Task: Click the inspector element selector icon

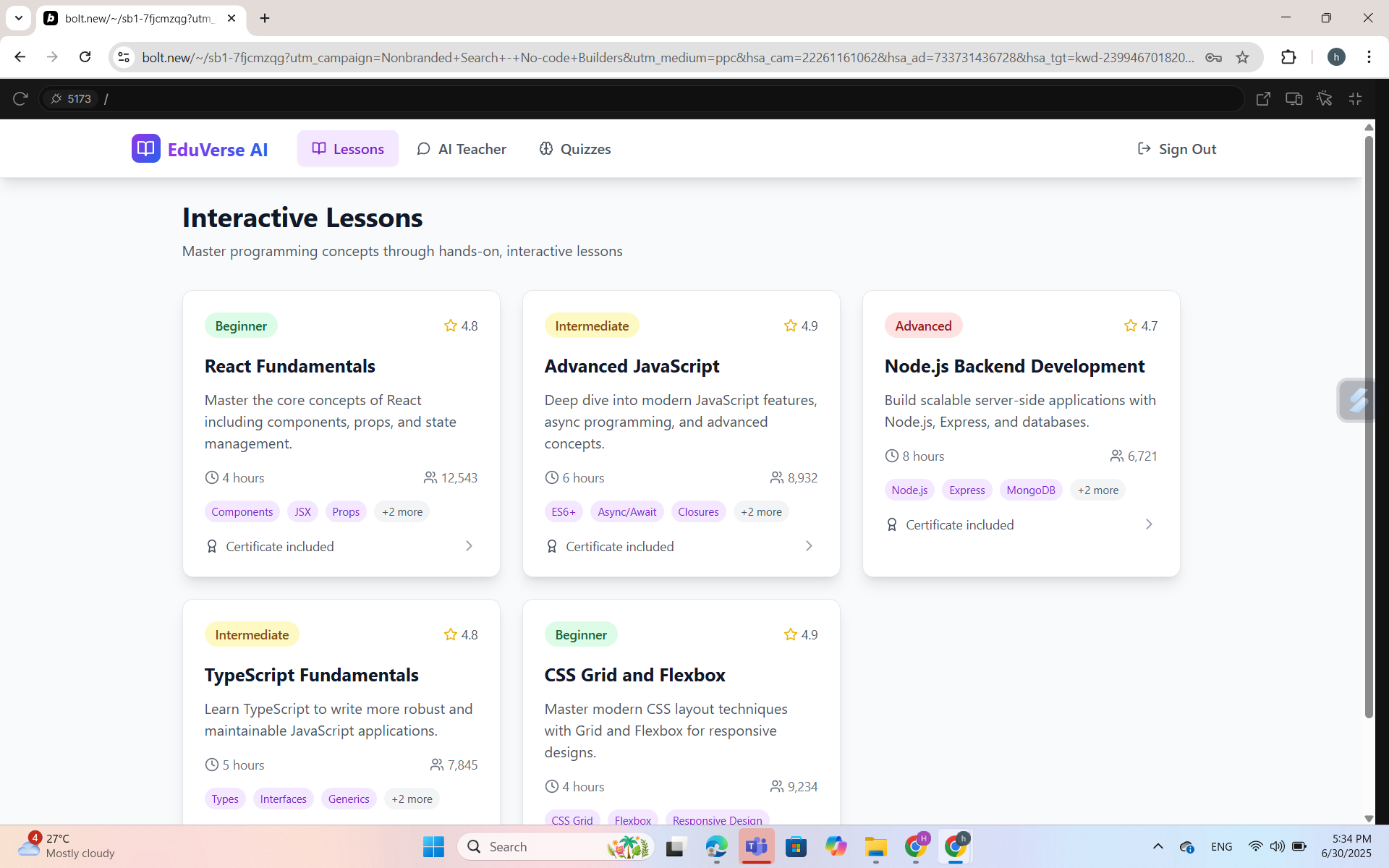Action: pos(1325,98)
